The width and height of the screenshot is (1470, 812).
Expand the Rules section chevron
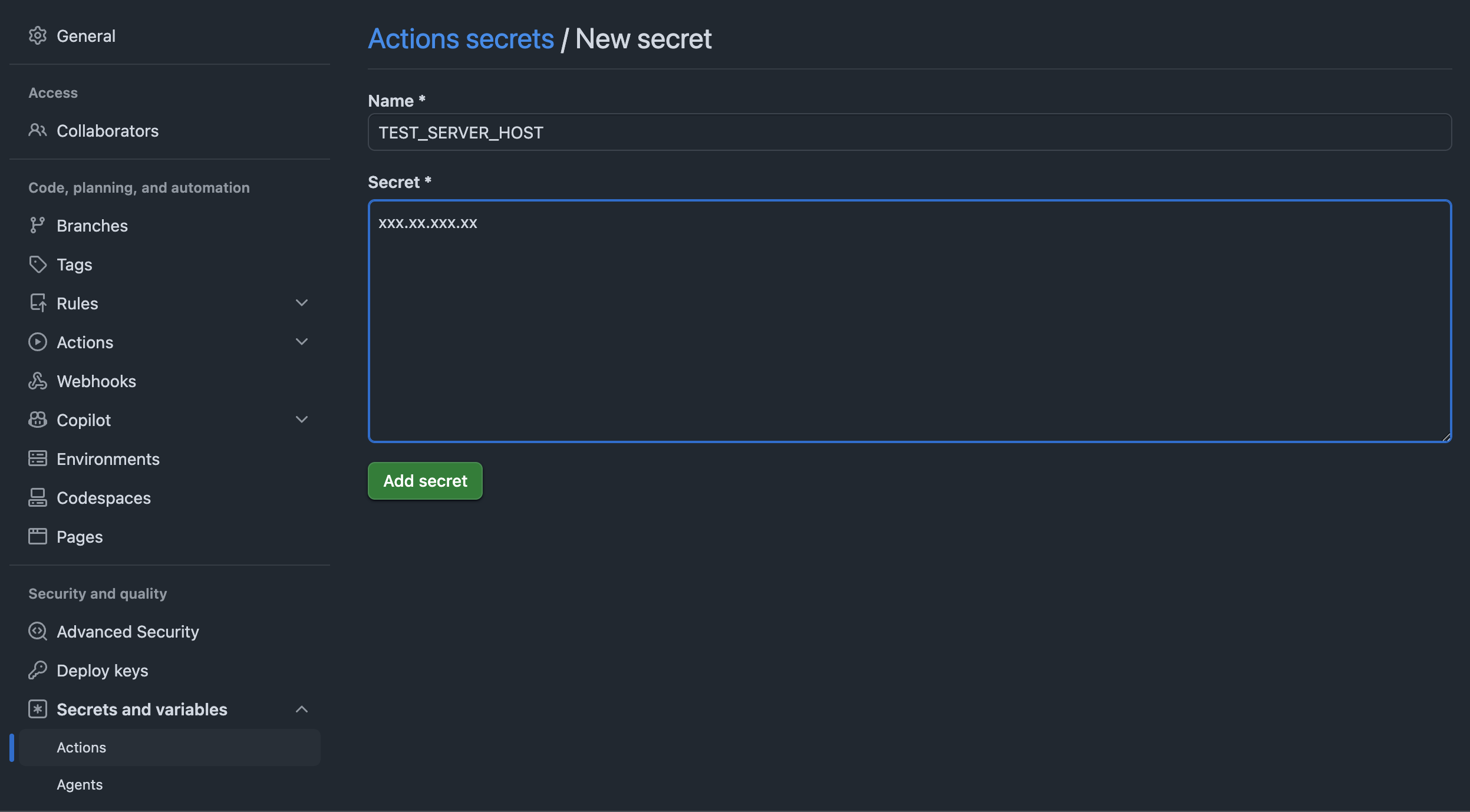click(x=302, y=303)
